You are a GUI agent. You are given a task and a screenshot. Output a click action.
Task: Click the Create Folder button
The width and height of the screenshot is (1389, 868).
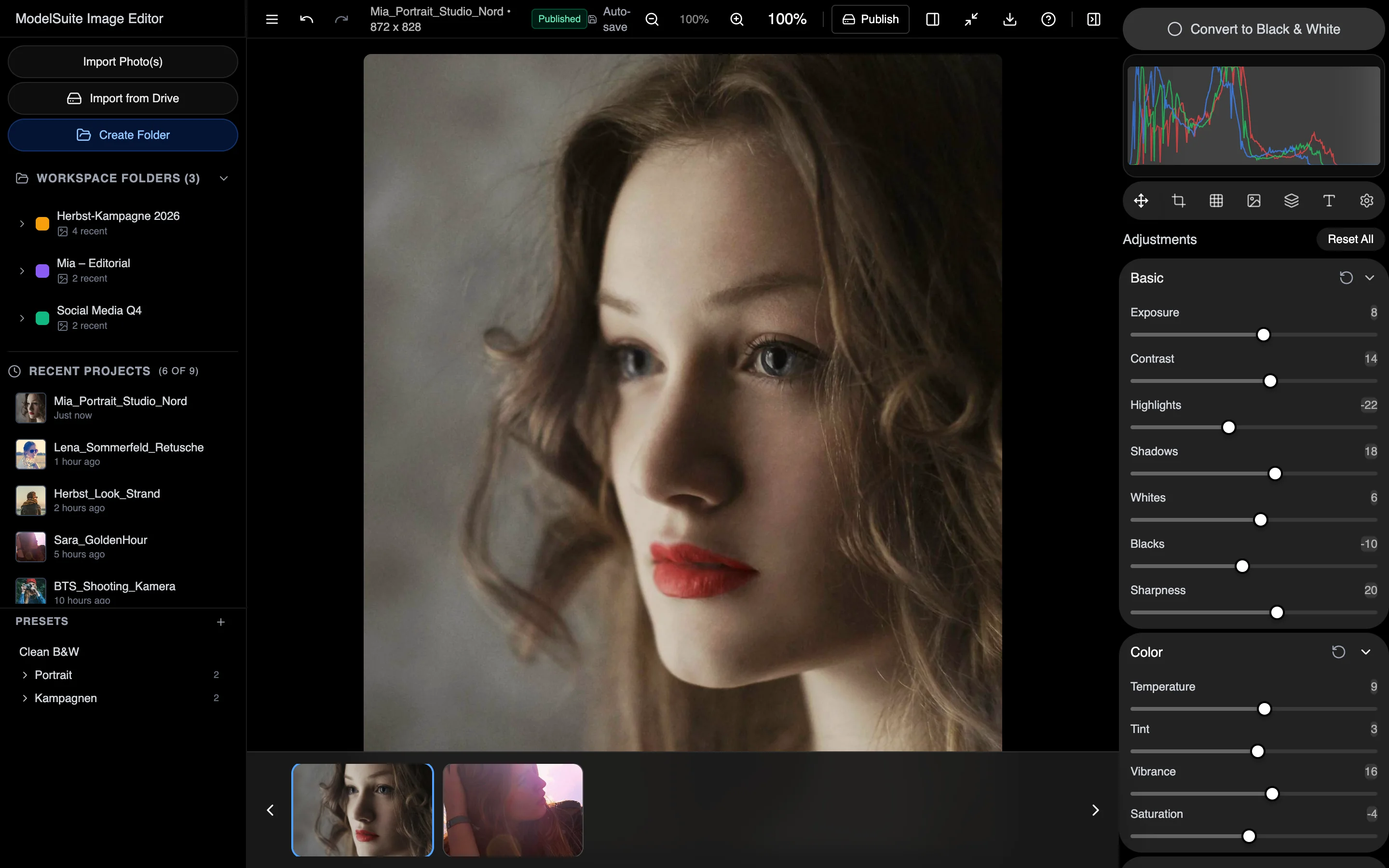[123, 135]
